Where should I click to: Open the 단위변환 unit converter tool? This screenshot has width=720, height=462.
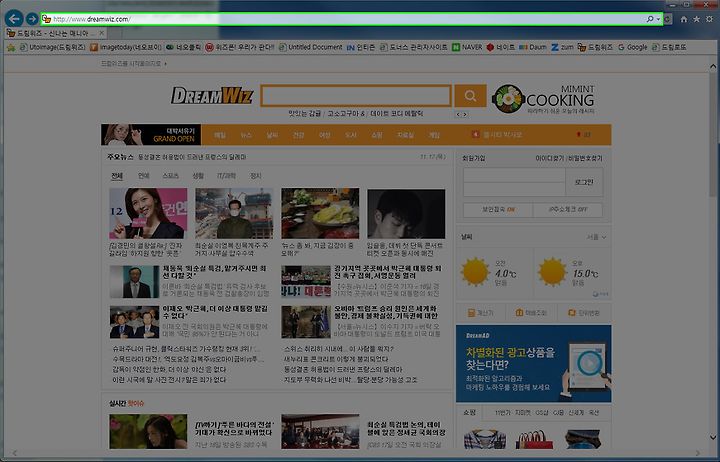coord(584,313)
